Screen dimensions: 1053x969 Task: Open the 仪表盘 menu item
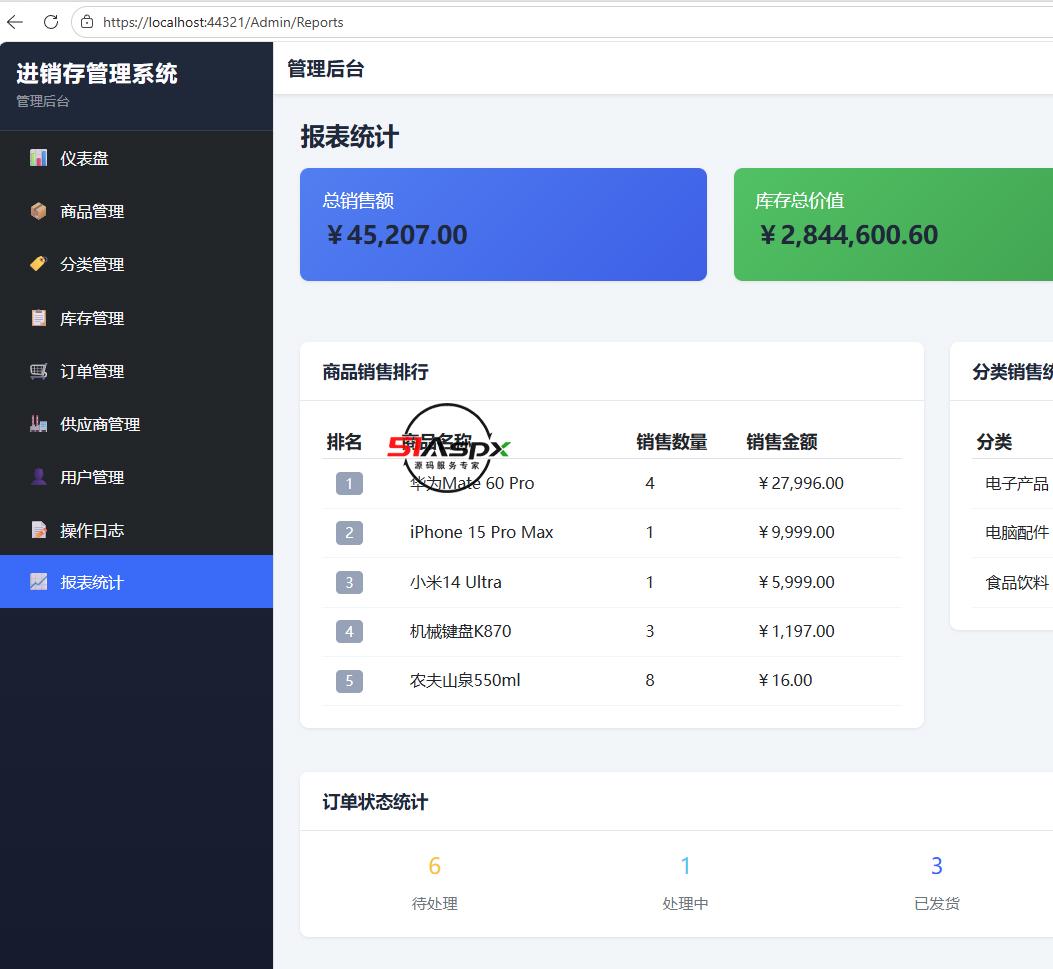(x=136, y=158)
